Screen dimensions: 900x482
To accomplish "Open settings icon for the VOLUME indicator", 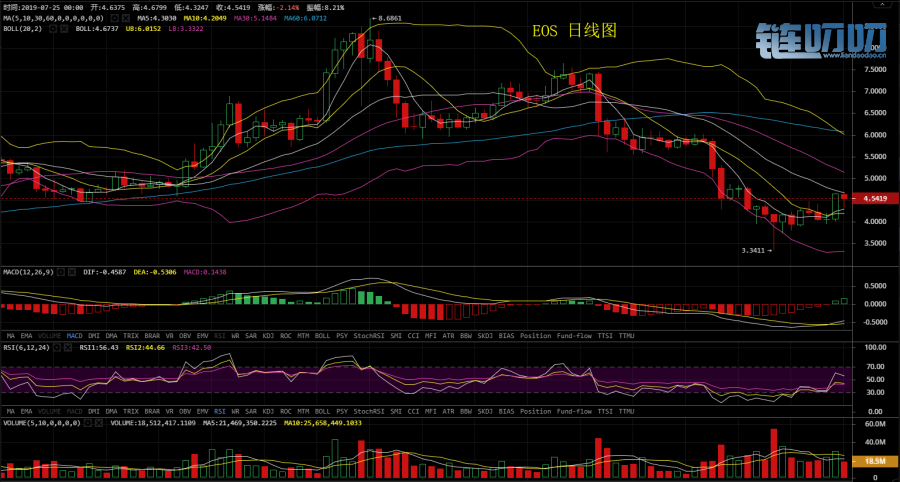I will click(86, 423).
